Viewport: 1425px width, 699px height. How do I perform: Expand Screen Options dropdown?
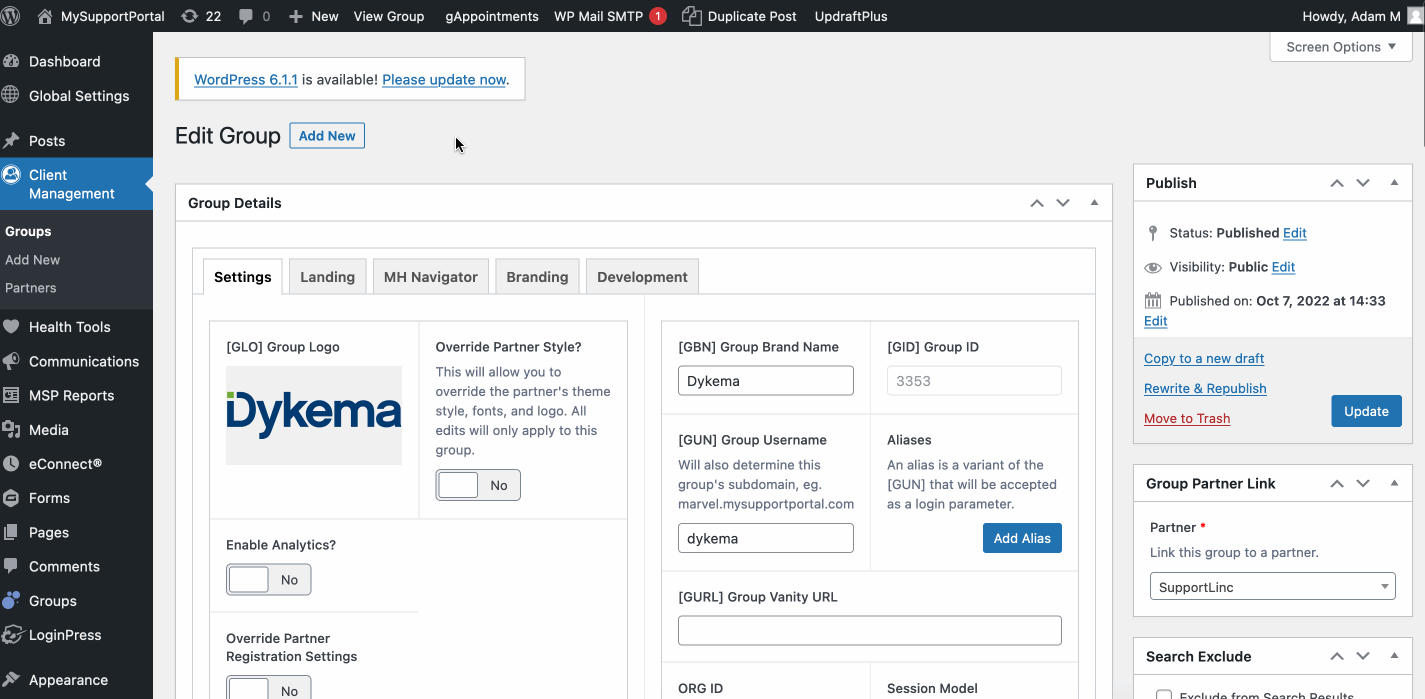coord(1341,47)
